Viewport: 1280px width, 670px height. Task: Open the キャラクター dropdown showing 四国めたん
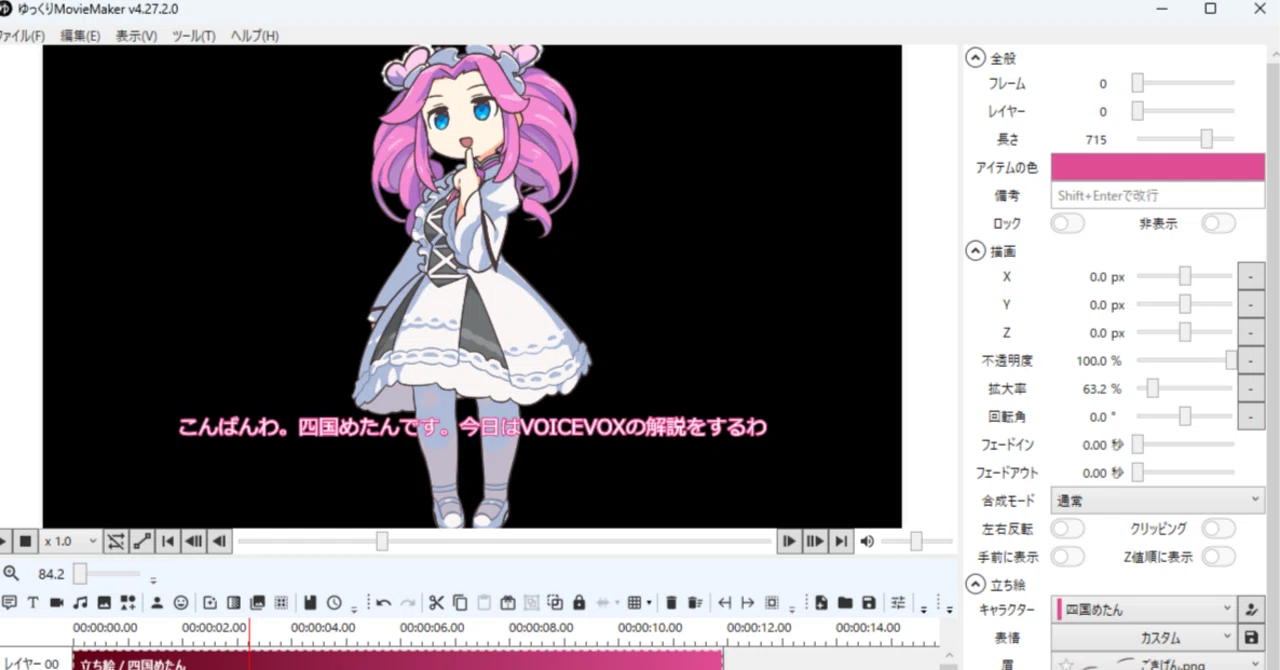click(1144, 609)
